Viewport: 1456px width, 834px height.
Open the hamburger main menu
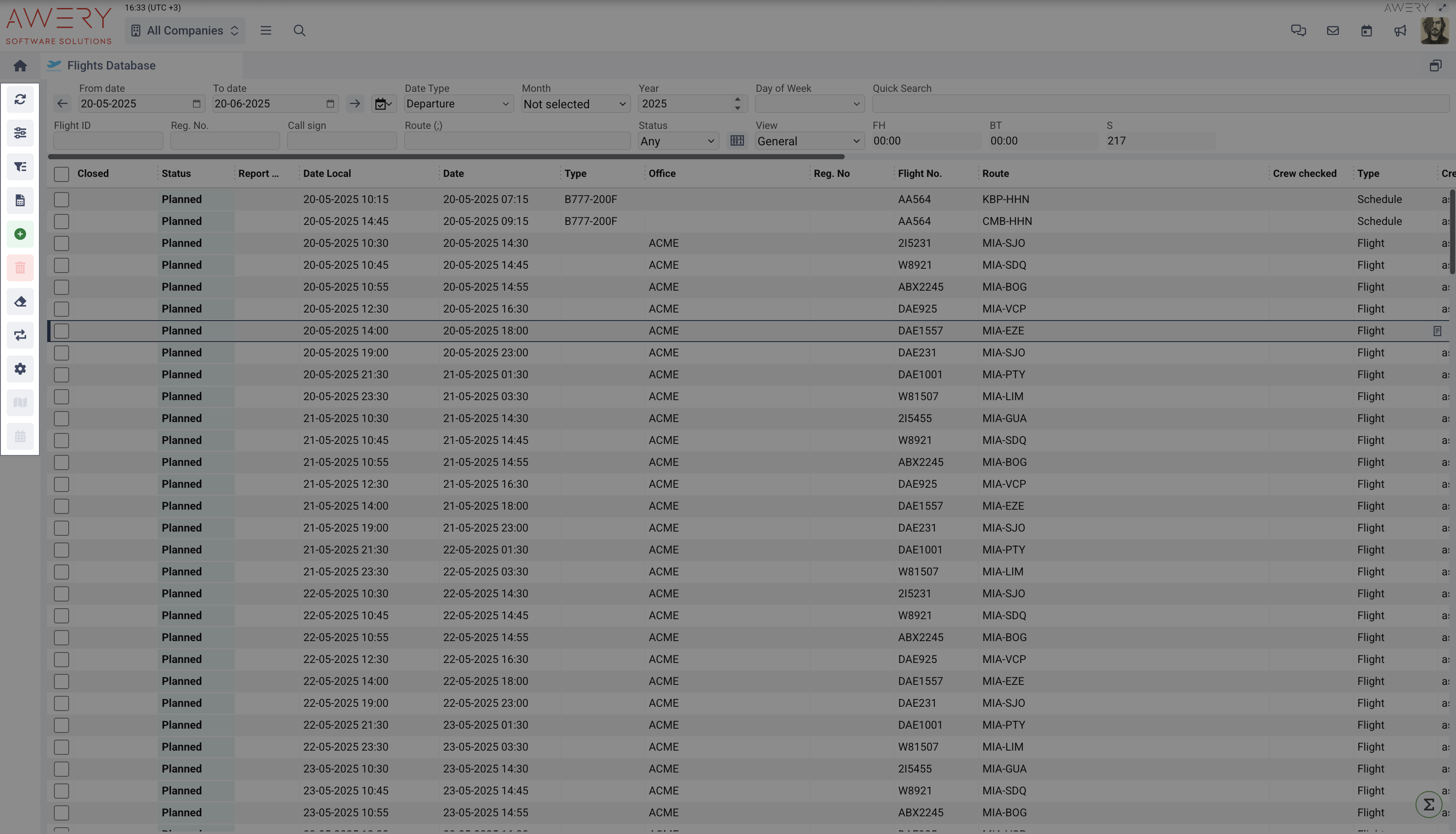click(x=266, y=31)
